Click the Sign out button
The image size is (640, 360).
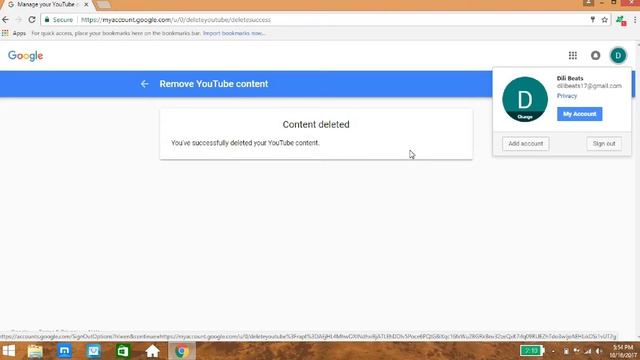(604, 144)
